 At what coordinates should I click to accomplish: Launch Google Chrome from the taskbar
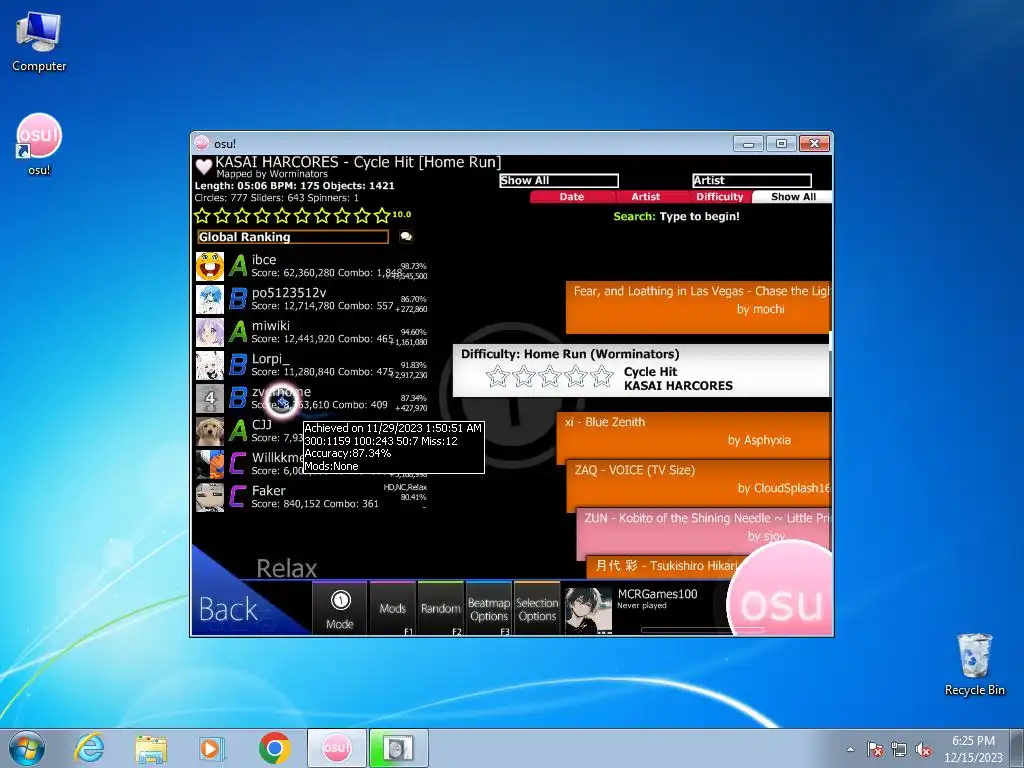coord(274,748)
